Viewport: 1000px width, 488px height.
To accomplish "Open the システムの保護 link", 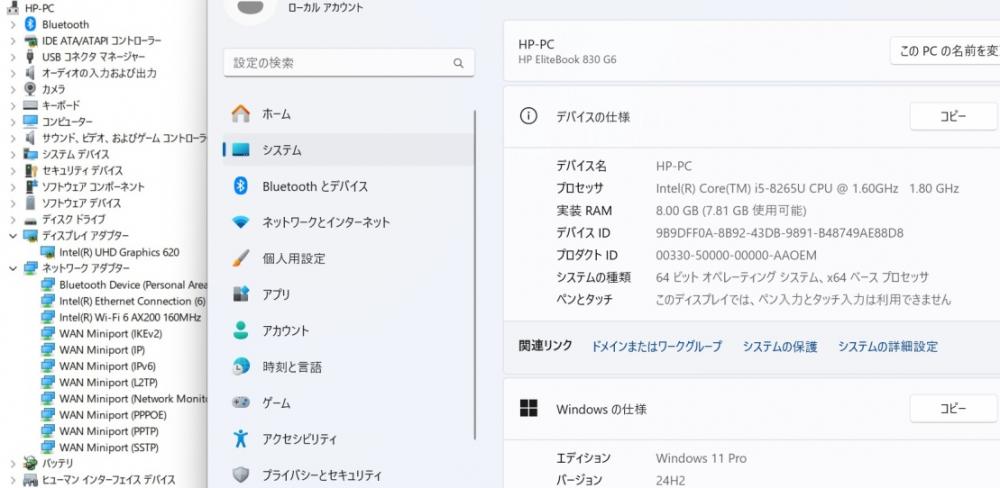I will point(779,346).
